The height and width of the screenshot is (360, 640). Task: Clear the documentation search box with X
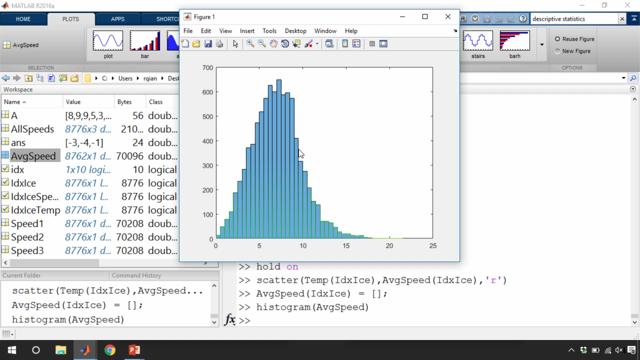tap(622, 19)
